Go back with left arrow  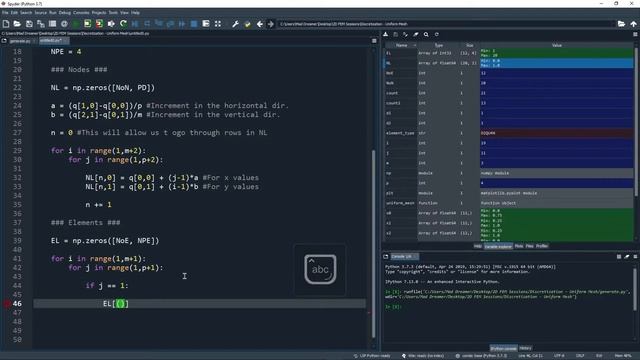click(x=260, y=24)
